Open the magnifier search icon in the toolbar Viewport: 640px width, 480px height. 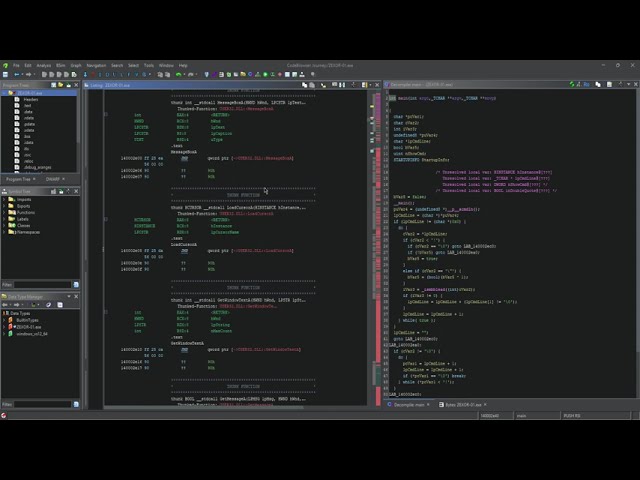coord(313,74)
